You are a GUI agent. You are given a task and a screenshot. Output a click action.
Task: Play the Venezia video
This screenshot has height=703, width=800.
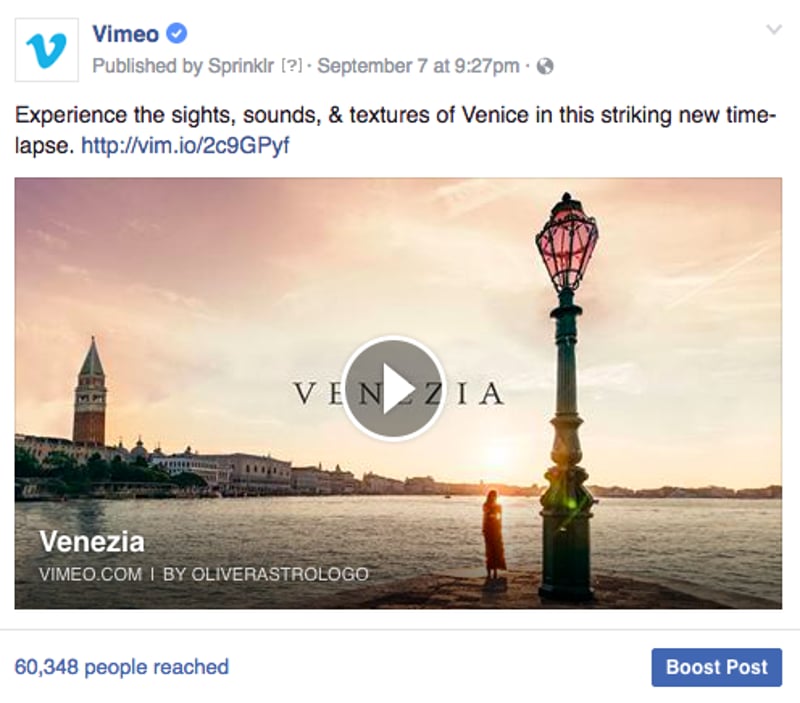click(x=398, y=388)
